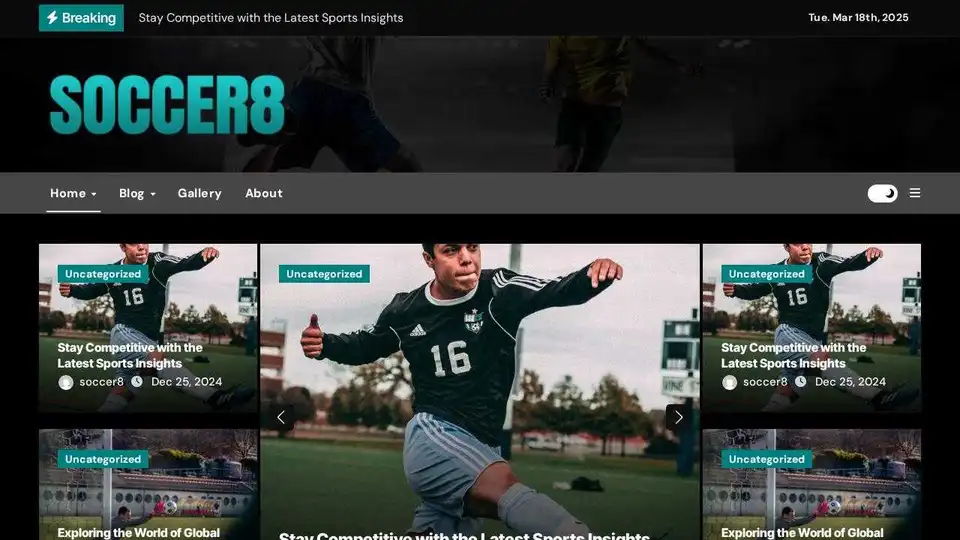The height and width of the screenshot is (540, 960).
Task: Open the Gallery menu item
Action: coord(199,193)
